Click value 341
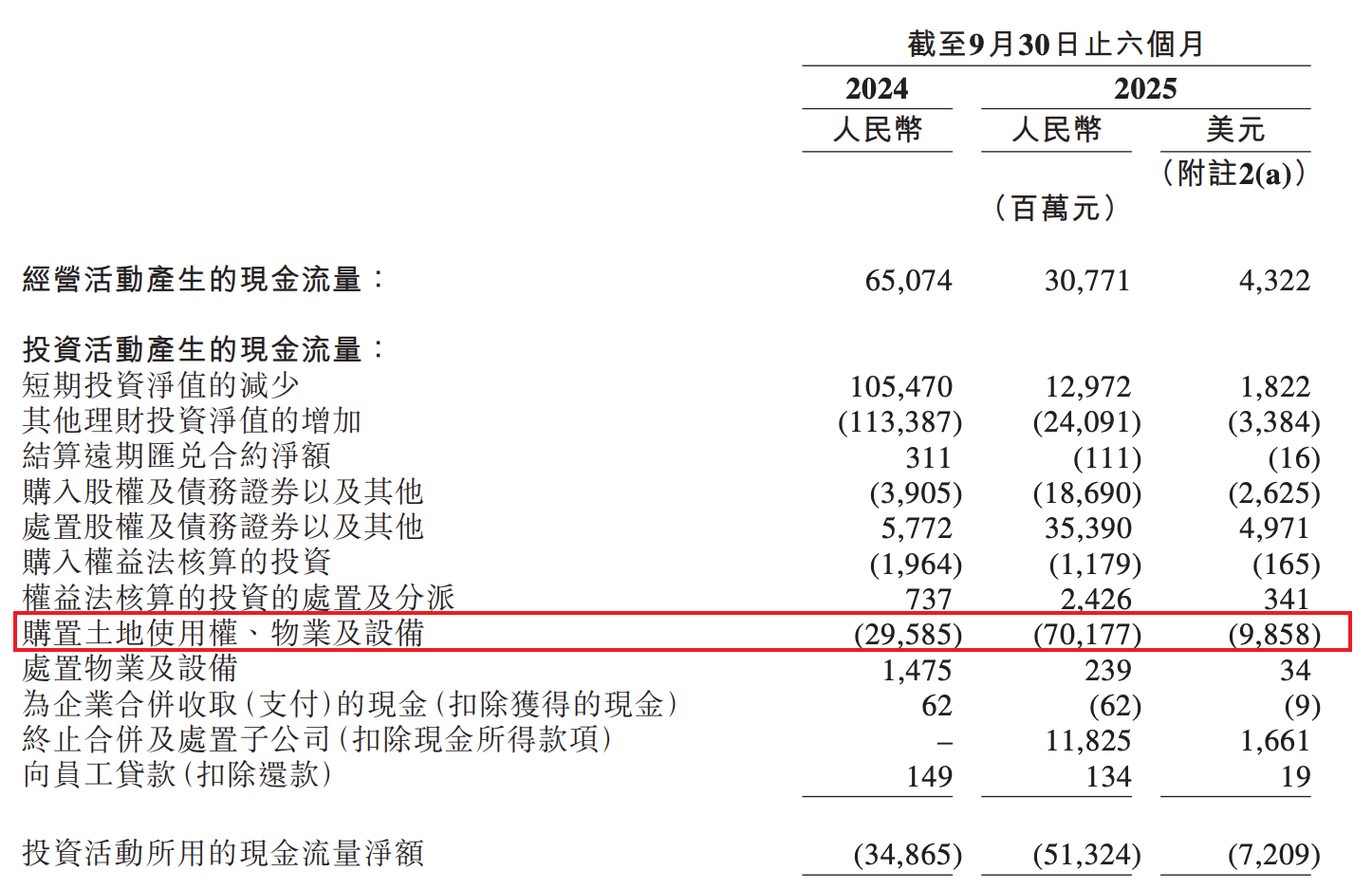 click(x=1287, y=600)
